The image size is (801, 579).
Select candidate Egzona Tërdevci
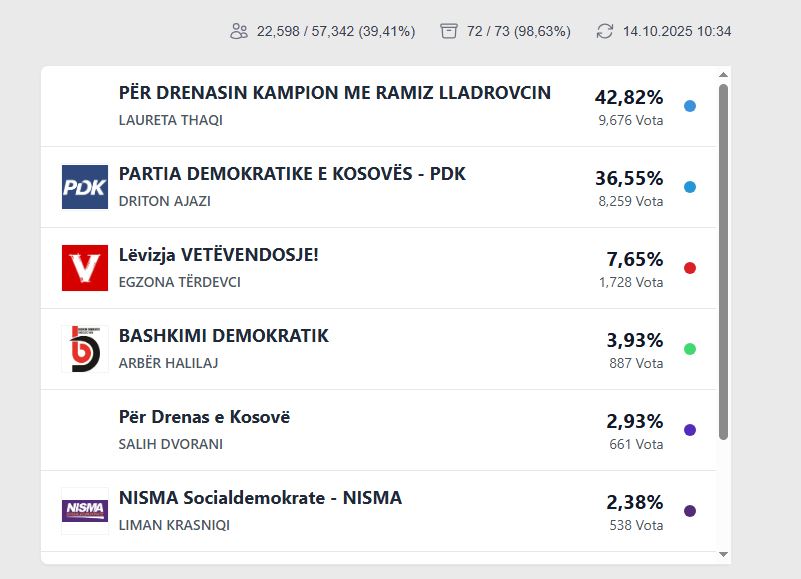click(x=180, y=282)
